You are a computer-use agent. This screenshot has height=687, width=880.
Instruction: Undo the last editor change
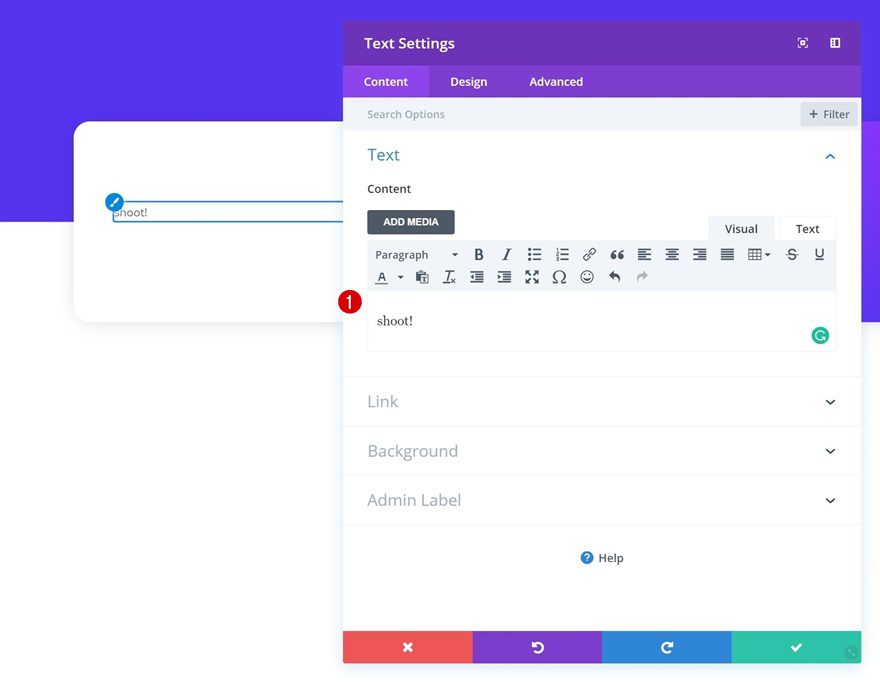click(614, 277)
